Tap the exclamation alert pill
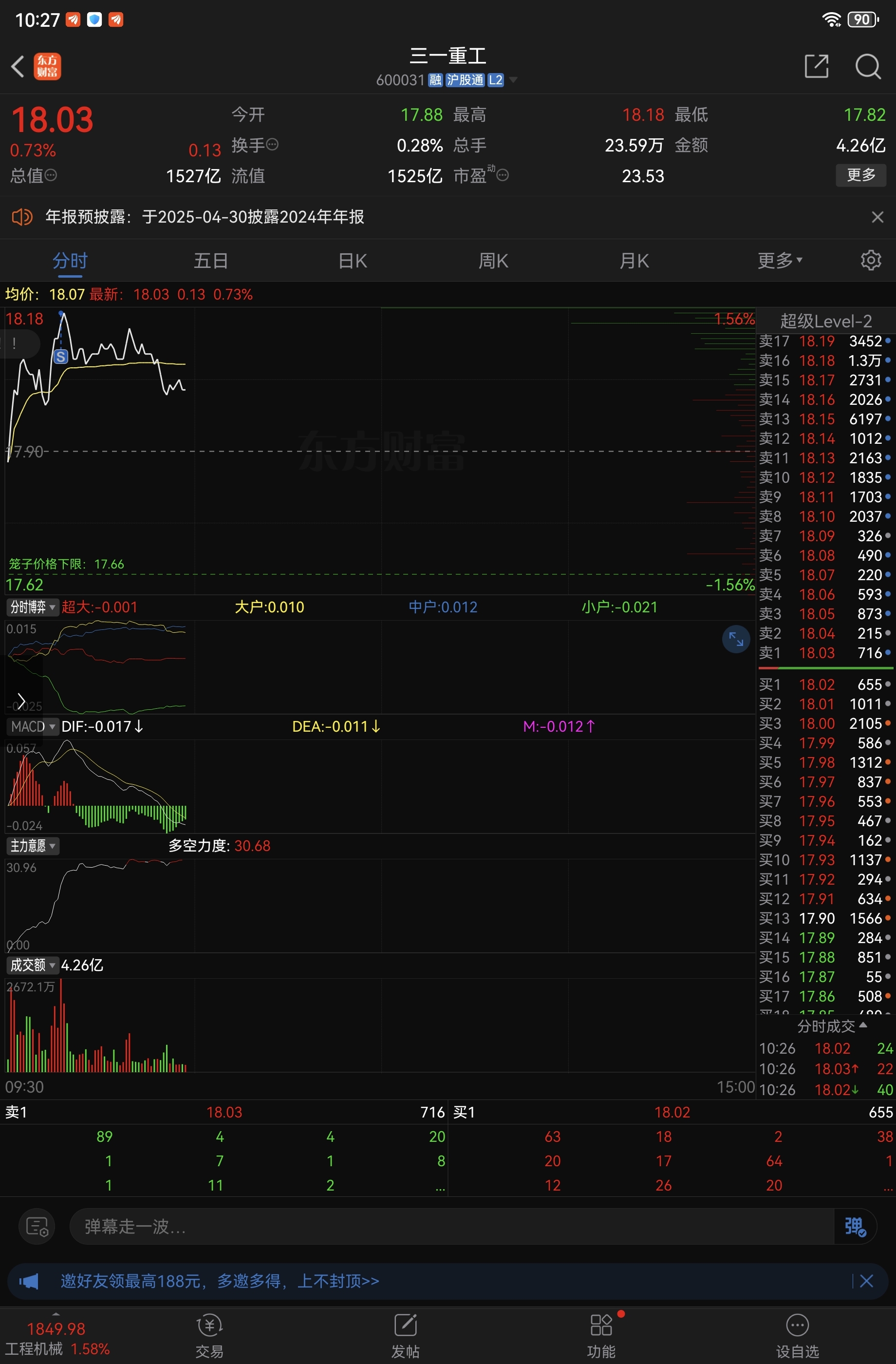The width and height of the screenshot is (896, 1364). 19,343
